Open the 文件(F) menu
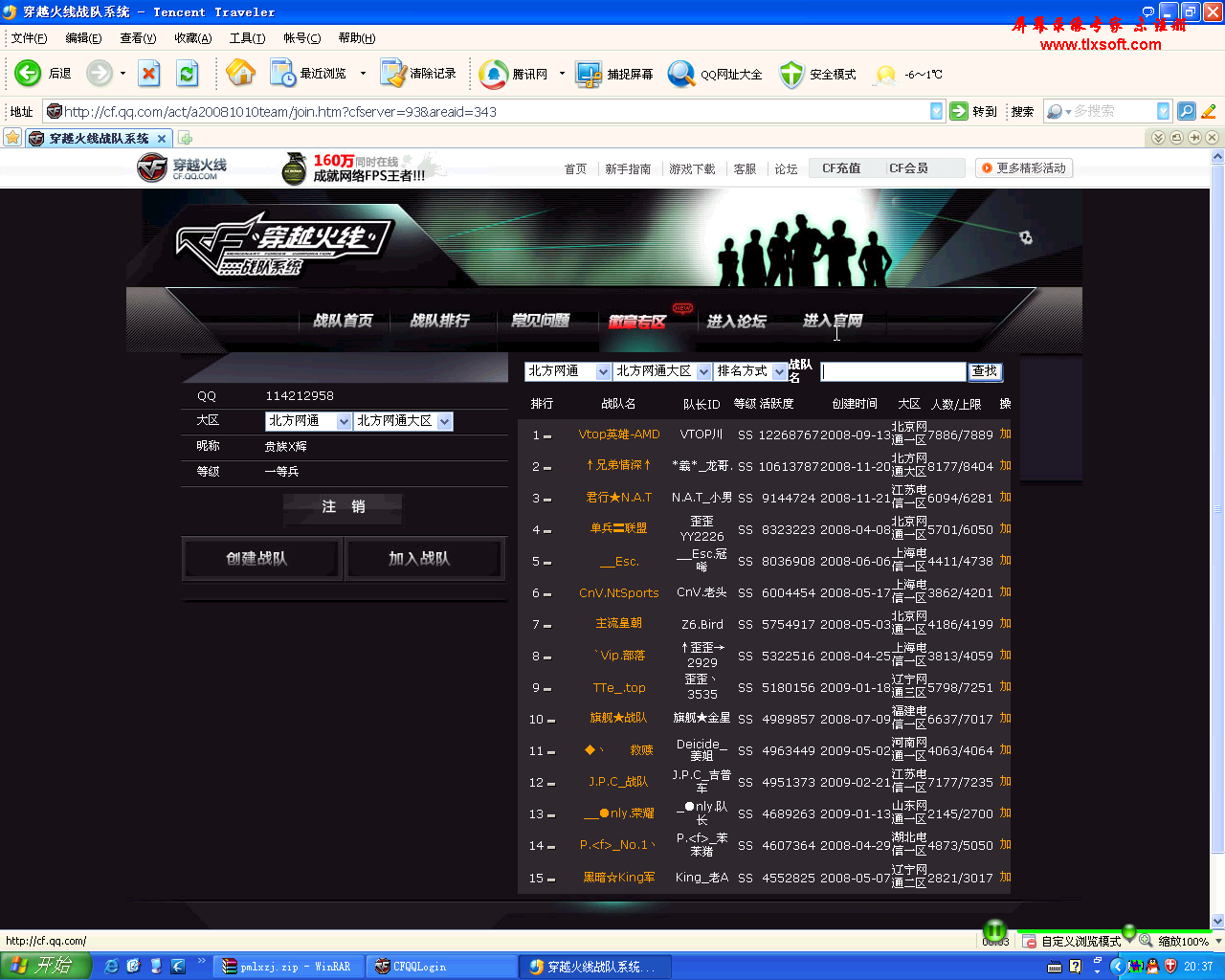The height and width of the screenshot is (980, 1225). click(x=29, y=38)
